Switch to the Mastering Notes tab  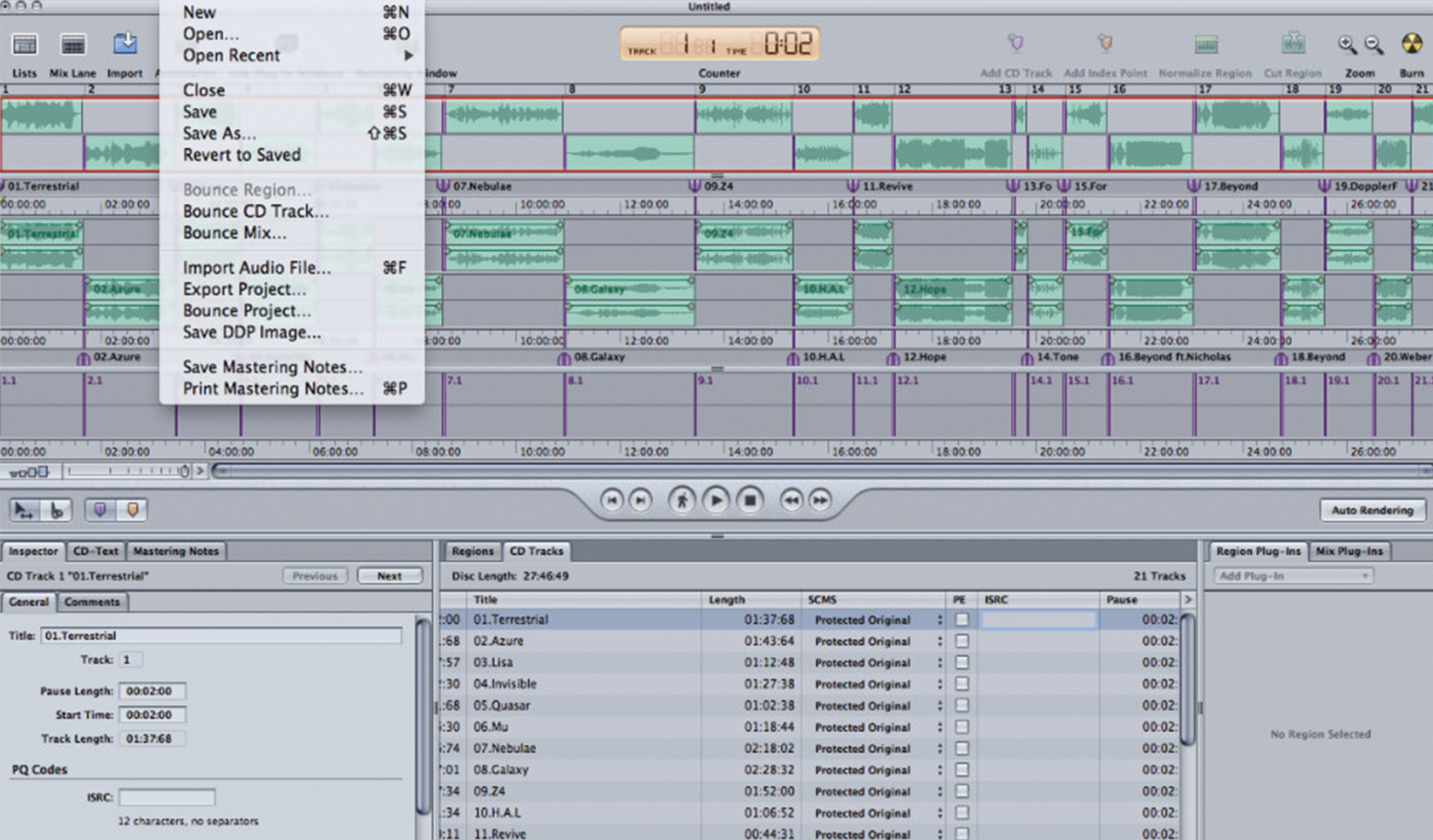click(x=176, y=551)
